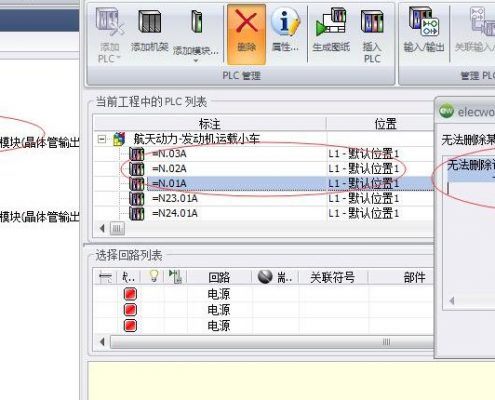Click the 添加机架 add rack icon
Image resolution: width=495 pixels, height=400 pixels.
click(149, 32)
